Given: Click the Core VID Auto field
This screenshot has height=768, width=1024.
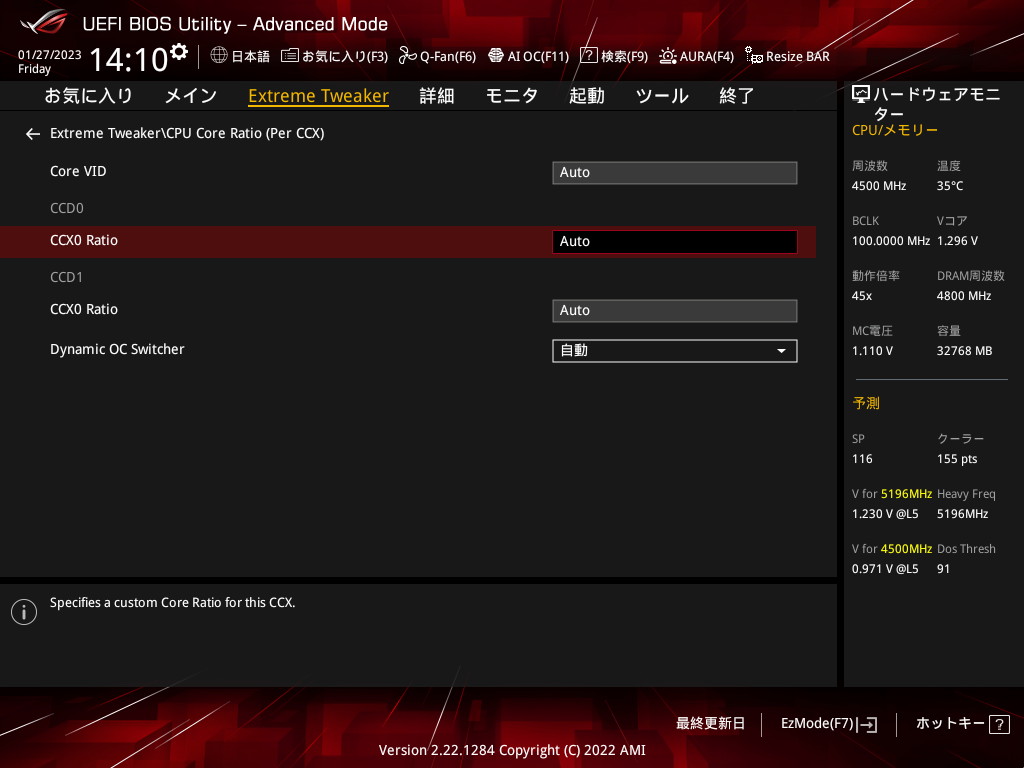Looking at the screenshot, I should [675, 173].
